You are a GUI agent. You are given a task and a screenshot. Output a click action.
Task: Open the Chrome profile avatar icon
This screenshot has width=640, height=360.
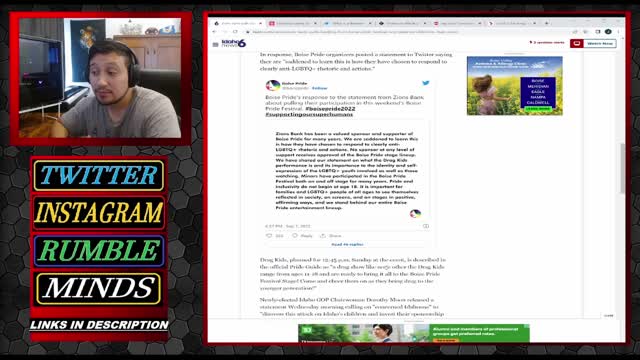tap(608, 32)
